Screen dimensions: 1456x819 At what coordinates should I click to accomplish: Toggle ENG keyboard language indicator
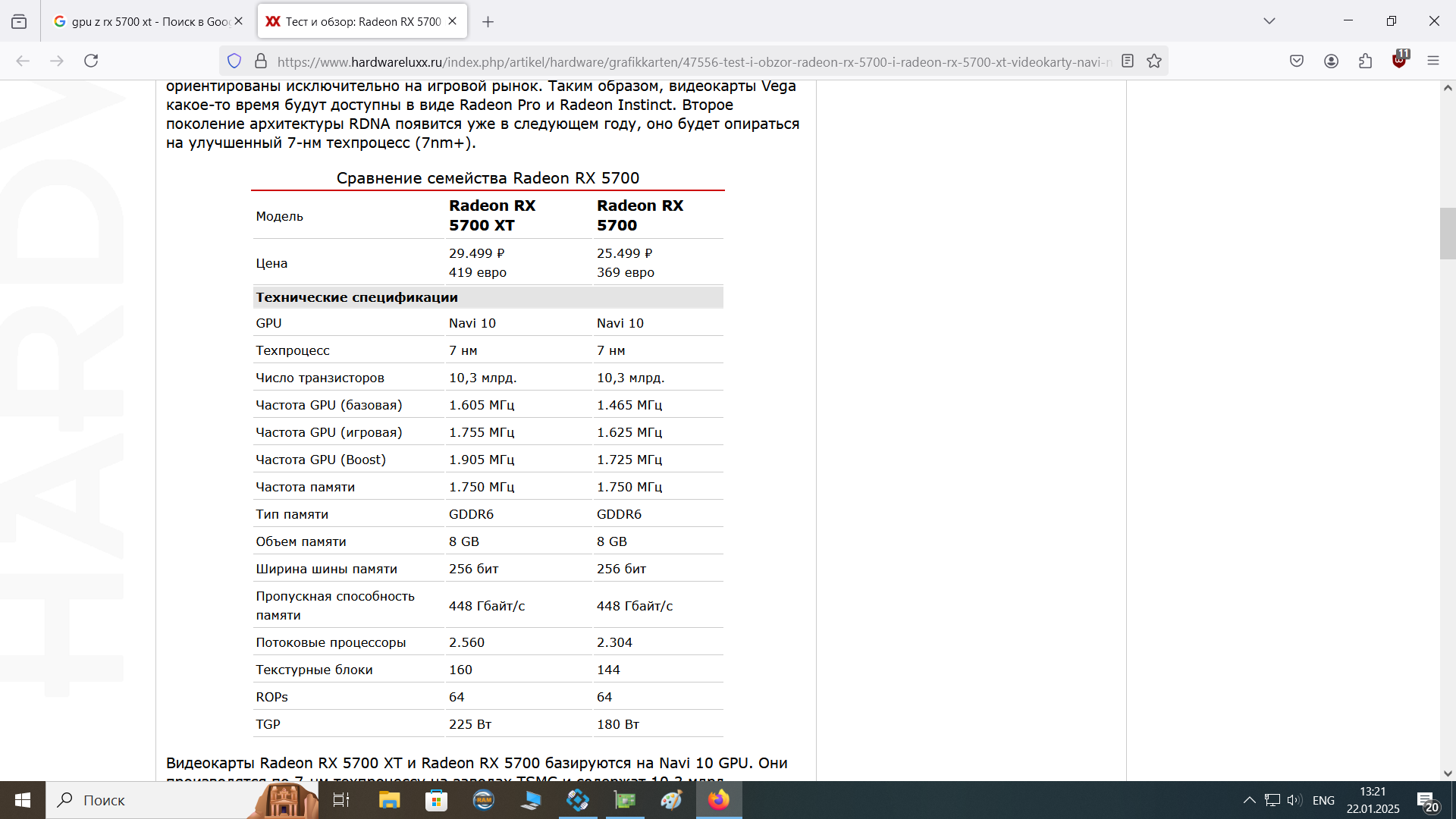pyautogui.click(x=1323, y=800)
